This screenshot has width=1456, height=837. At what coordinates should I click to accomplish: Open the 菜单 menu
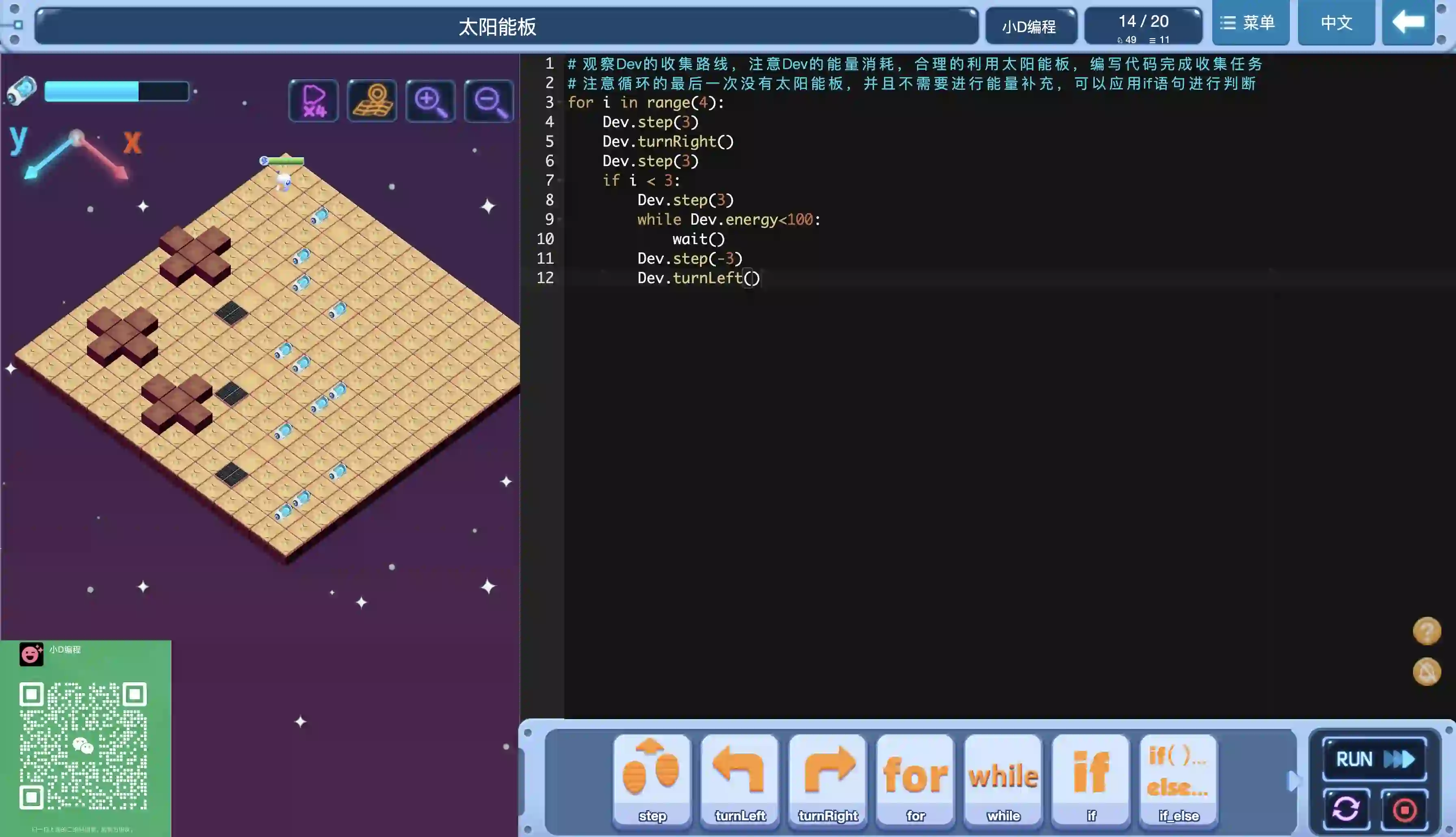point(1250,23)
